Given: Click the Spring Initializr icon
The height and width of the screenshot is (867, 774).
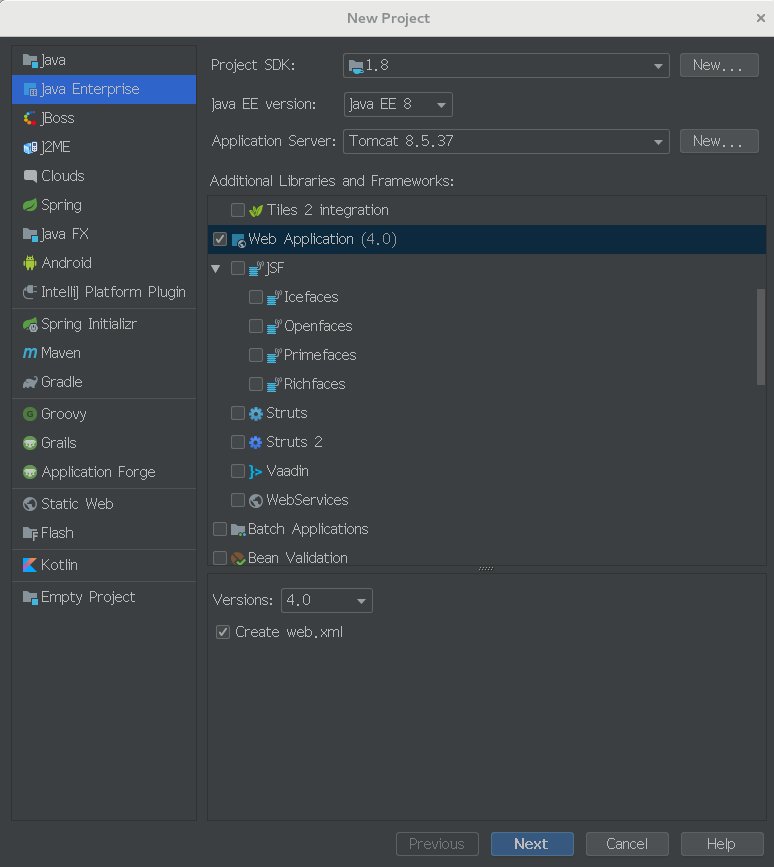Looking at the screenshot, I should [x=30, y=325].
